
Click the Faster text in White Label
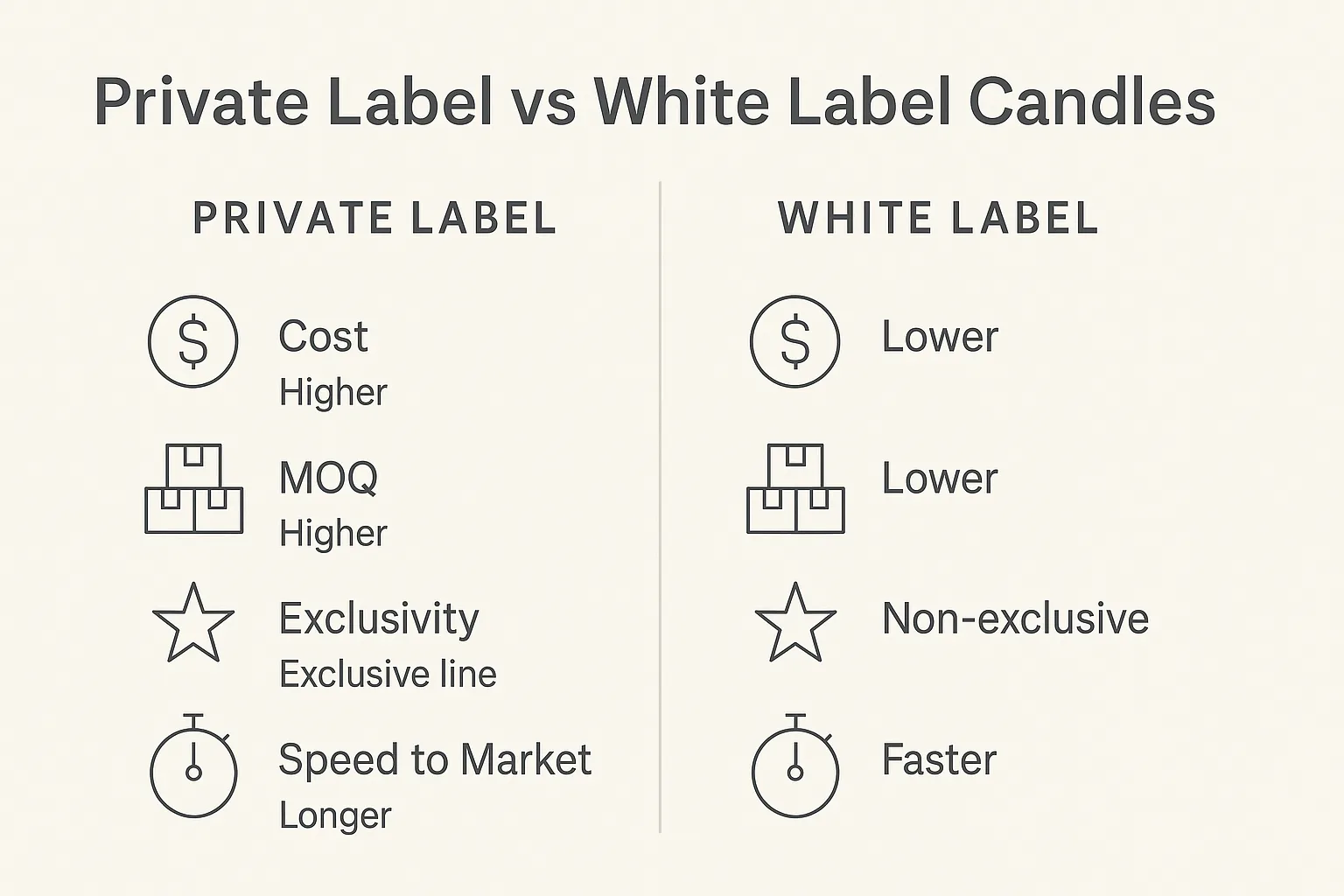[x=939, y=759]
